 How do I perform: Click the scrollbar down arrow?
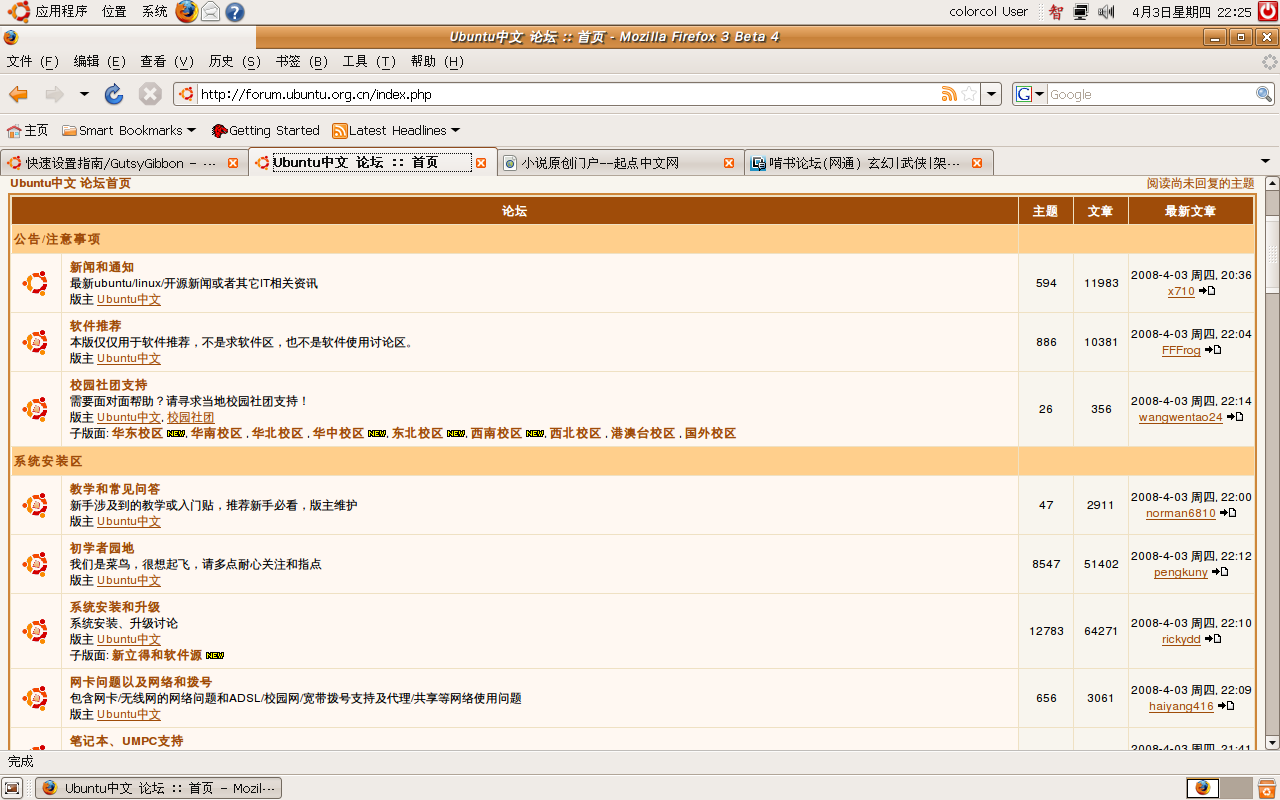(1272, 743)
